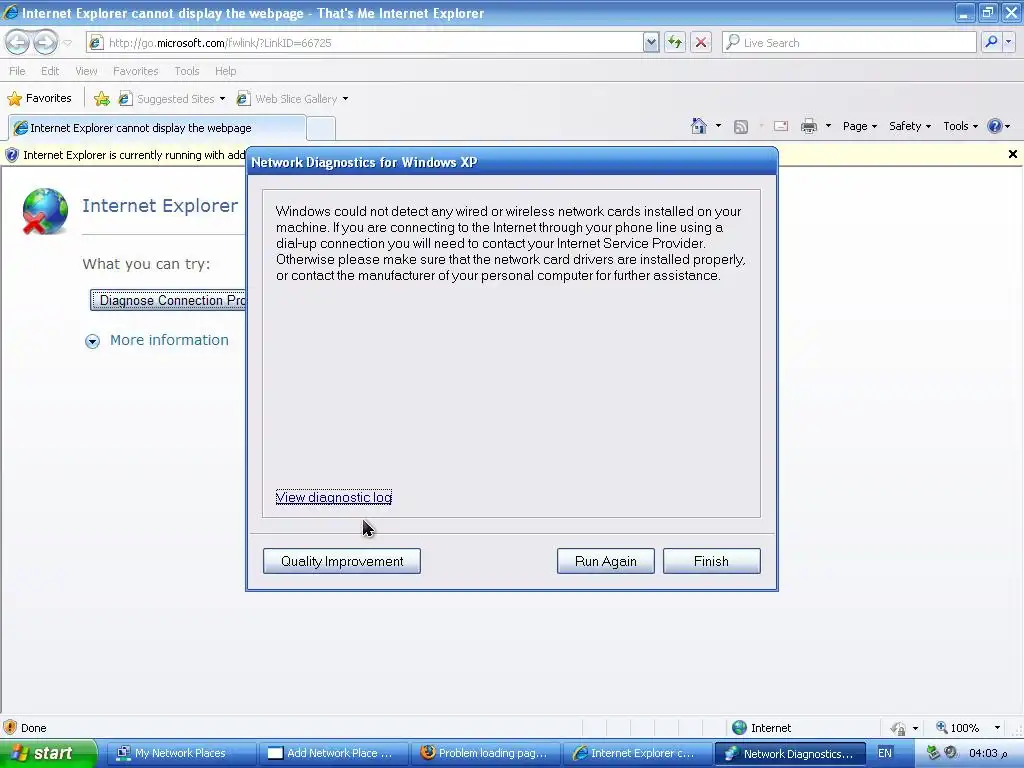Click the EN language bar indicator
The height and width of the screenshot is (768, 1024).
[x=885, y=754]
